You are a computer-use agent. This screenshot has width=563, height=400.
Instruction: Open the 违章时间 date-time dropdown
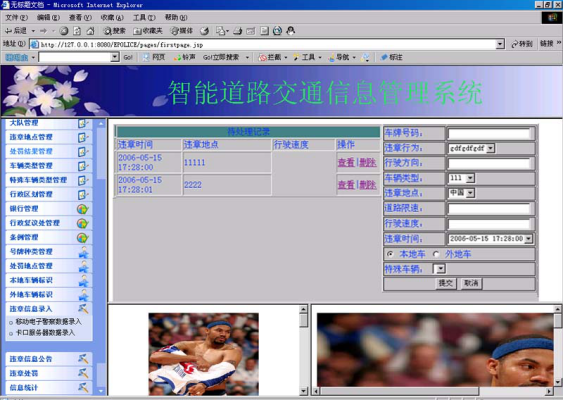[x=490, y=239]
